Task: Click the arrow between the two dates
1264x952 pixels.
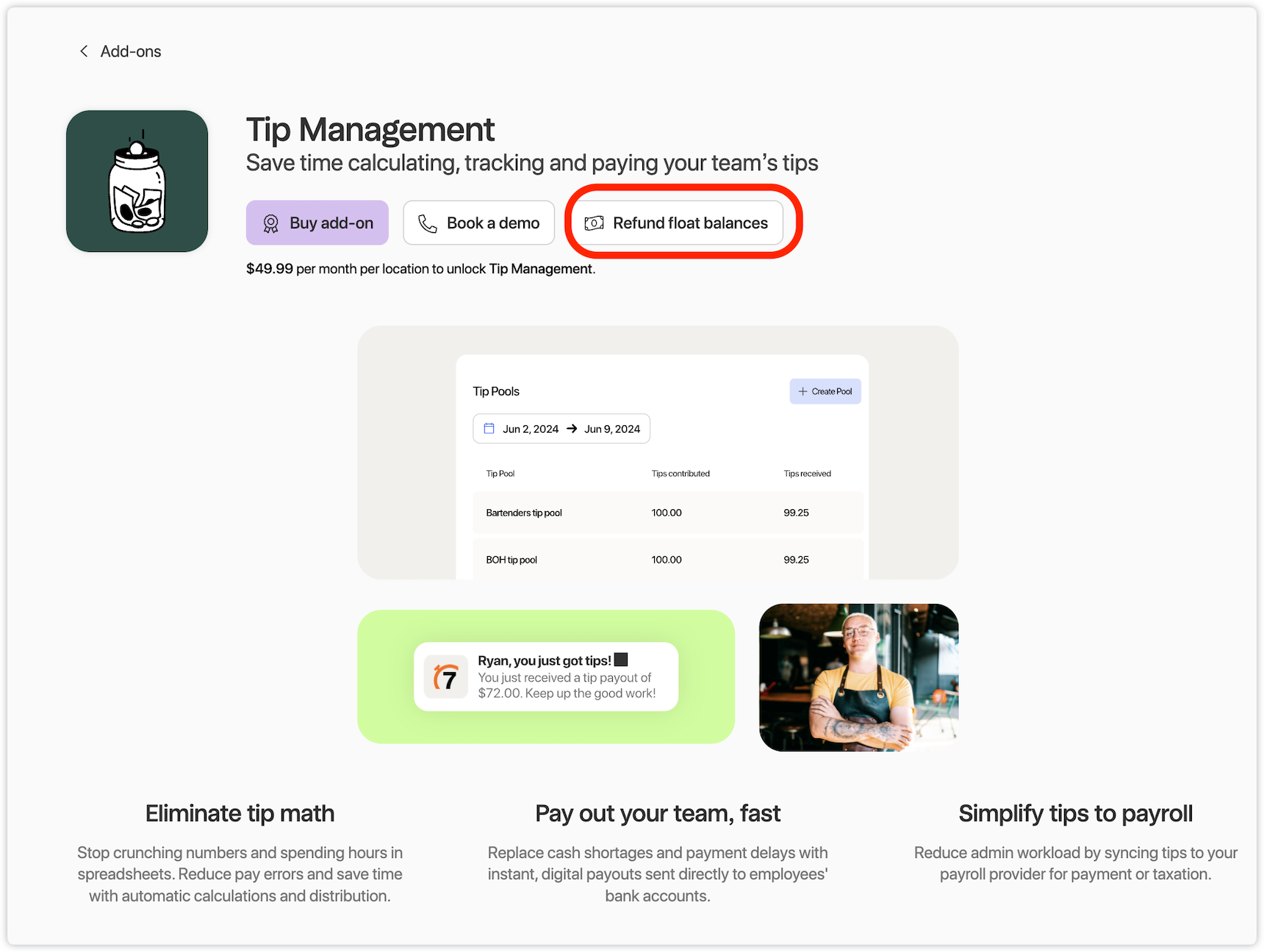Action: (572, 429)
